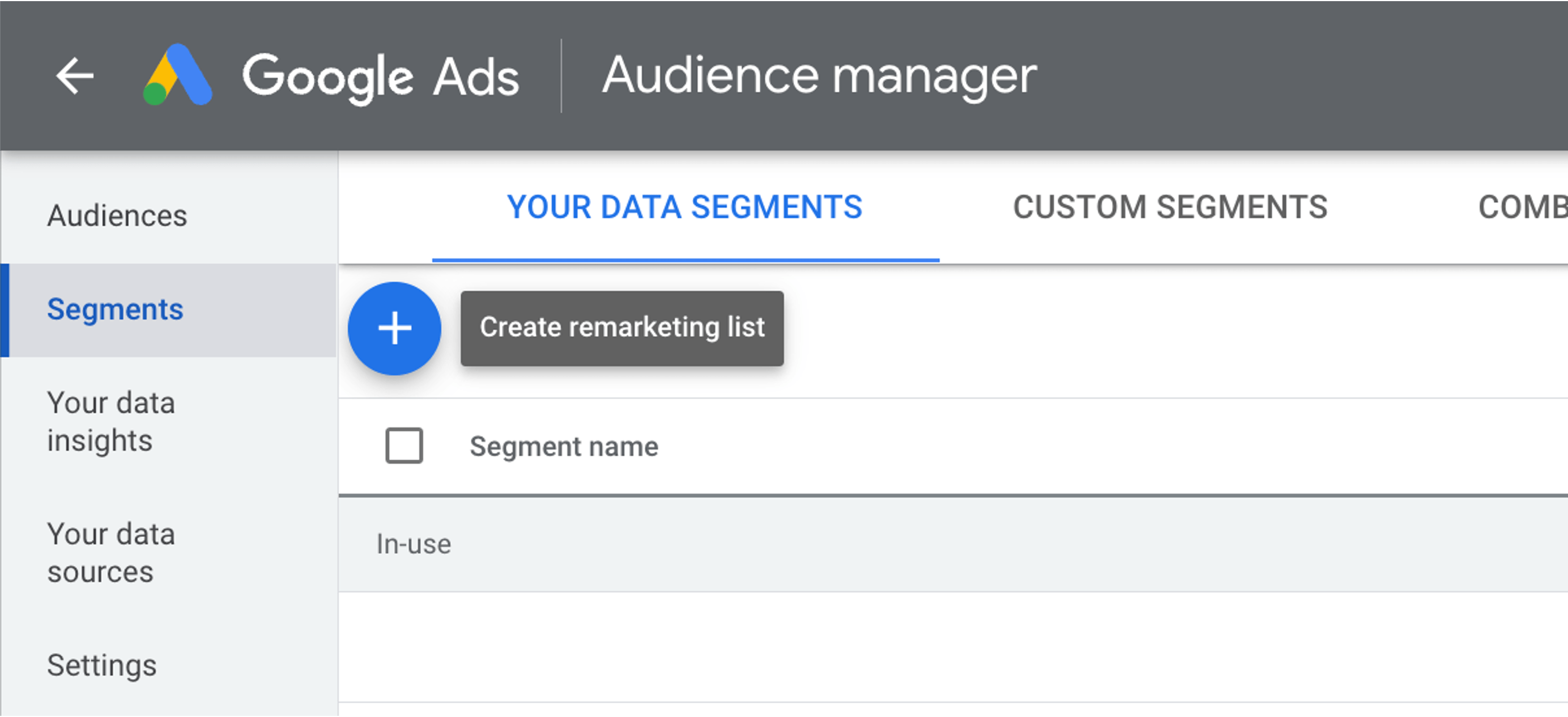The width and height of the screenshot is (1568, 717).
Task: Click the back arrow icon
Action: click(x=75, y=76)
